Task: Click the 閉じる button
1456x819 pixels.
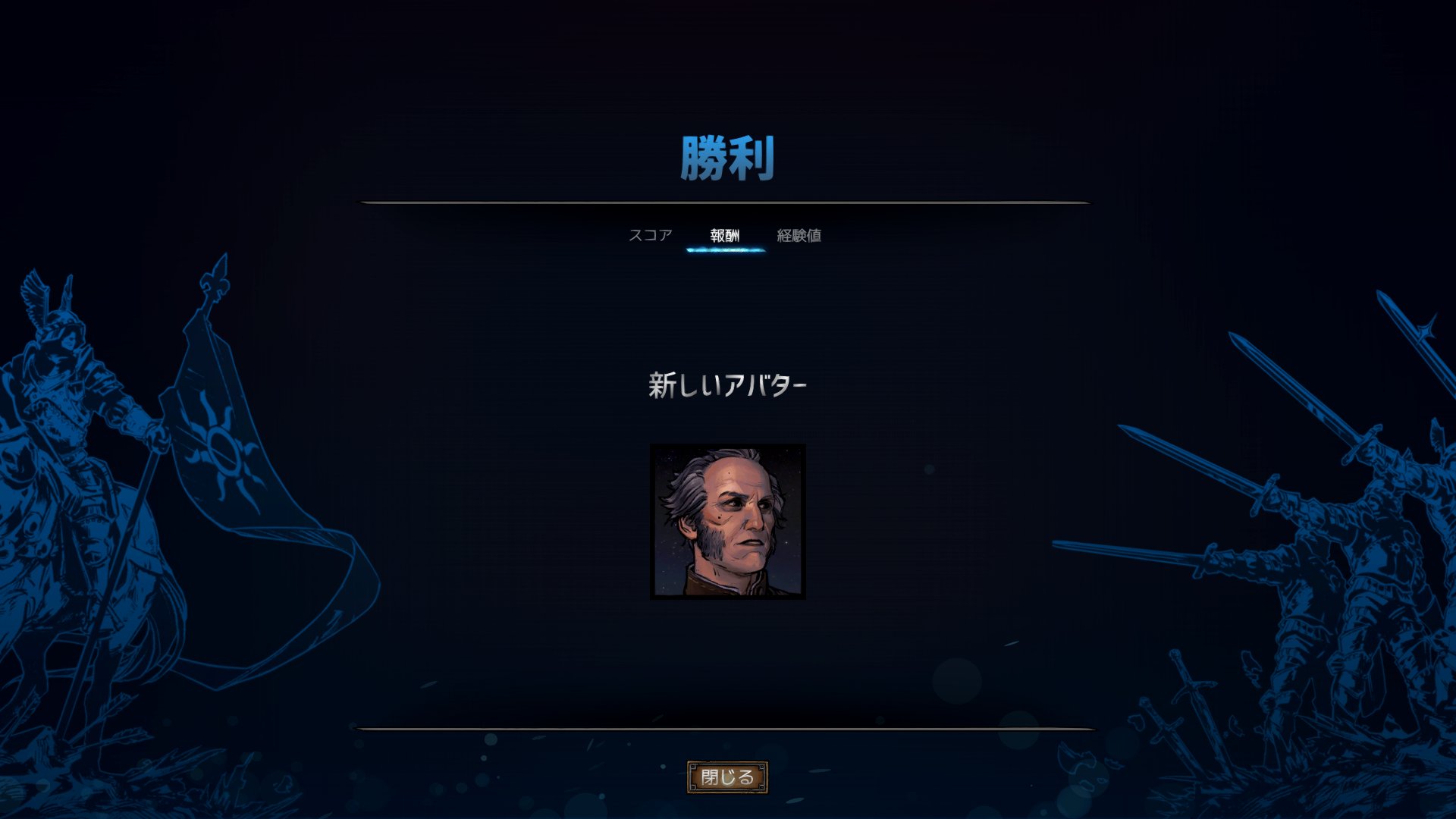Action: click(x=727, y=777)
